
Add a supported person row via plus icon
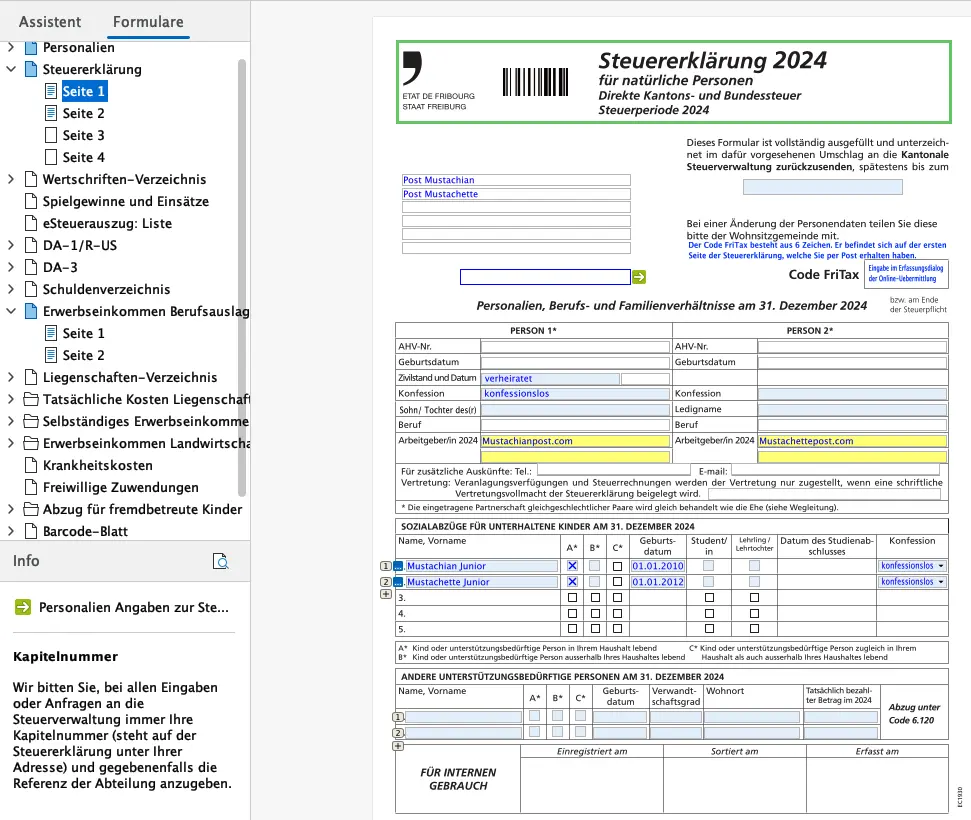click(x=398, y=745)
